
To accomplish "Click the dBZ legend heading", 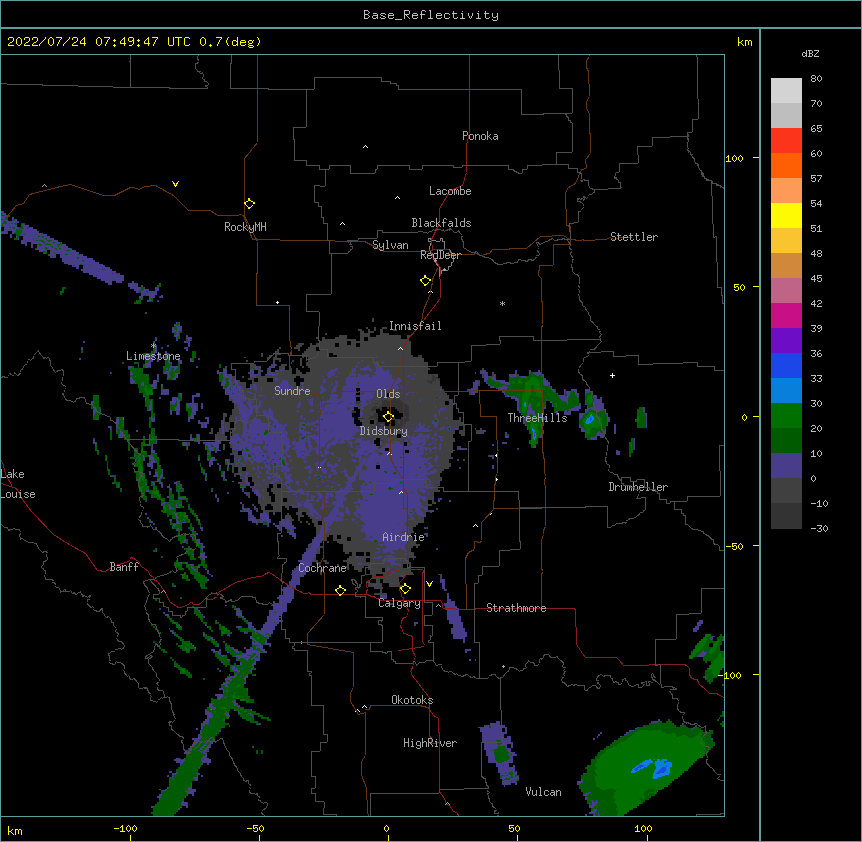I will tap(810, 53).
